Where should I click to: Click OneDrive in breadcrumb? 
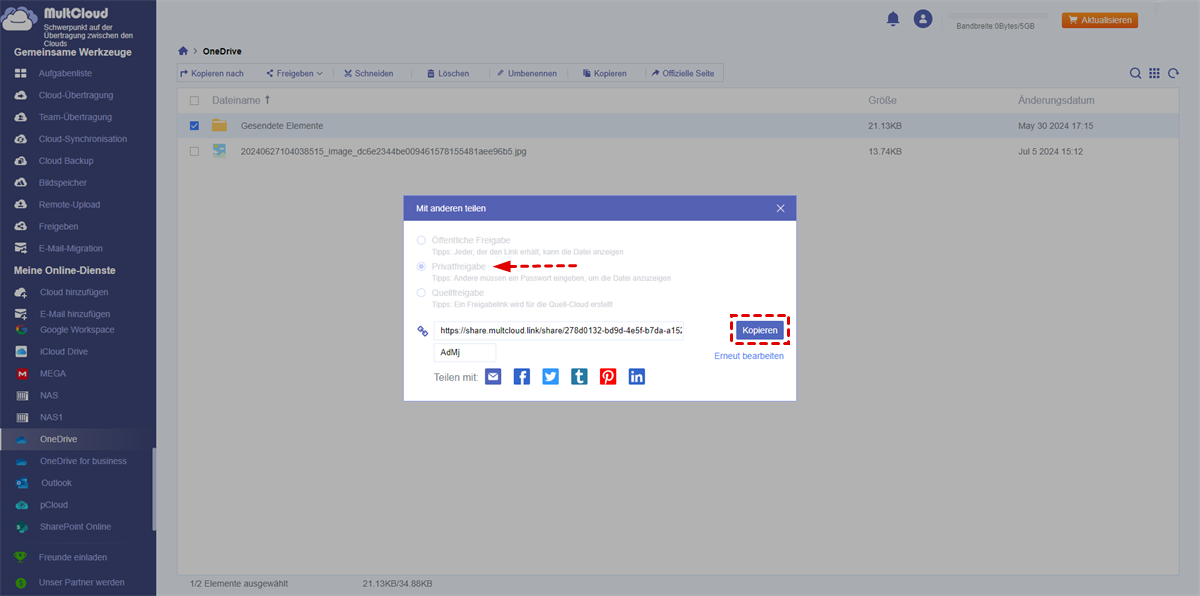pos(224,51)
